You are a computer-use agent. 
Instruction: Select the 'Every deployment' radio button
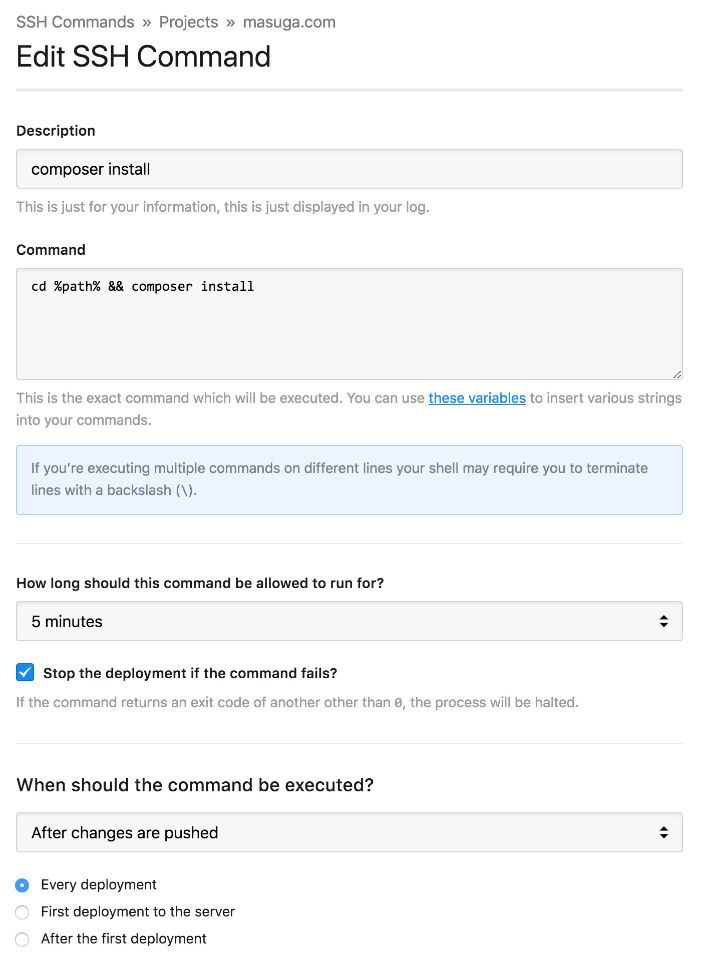[x=22, y=884]
